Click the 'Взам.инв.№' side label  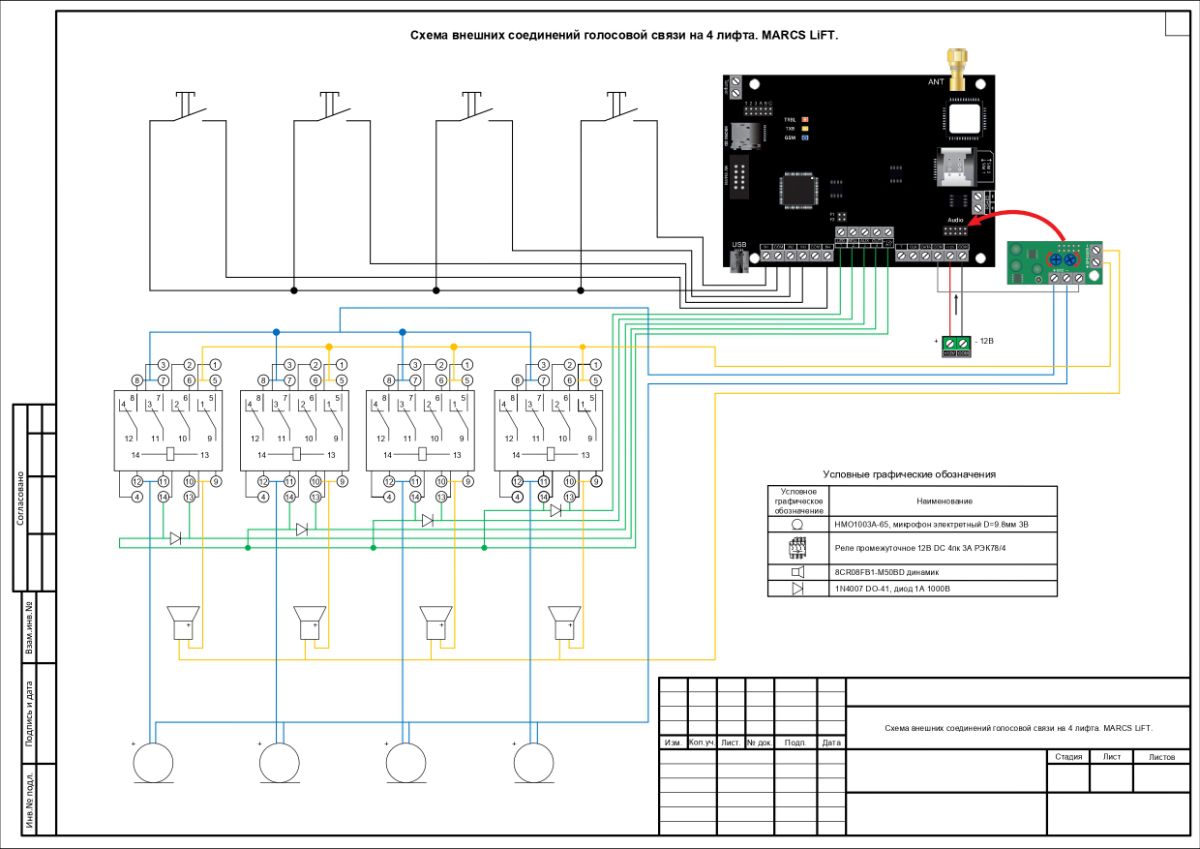[x=29, y=628]
